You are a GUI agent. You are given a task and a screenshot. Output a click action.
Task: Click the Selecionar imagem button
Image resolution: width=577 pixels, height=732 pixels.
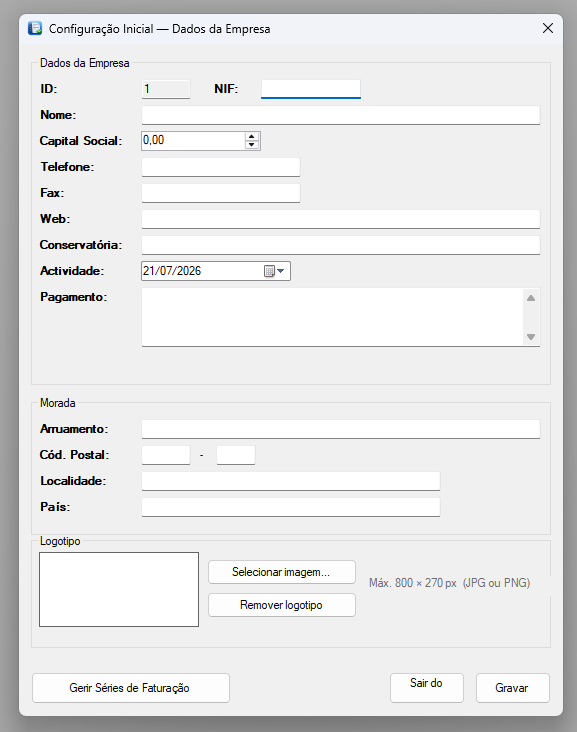click(281, 572)
